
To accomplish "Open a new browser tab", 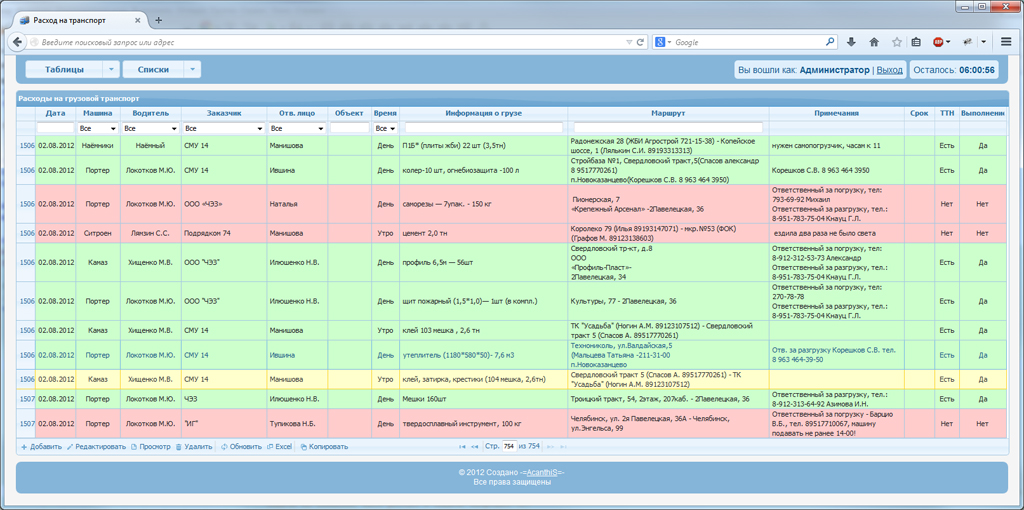I will [x=159, y=20].
